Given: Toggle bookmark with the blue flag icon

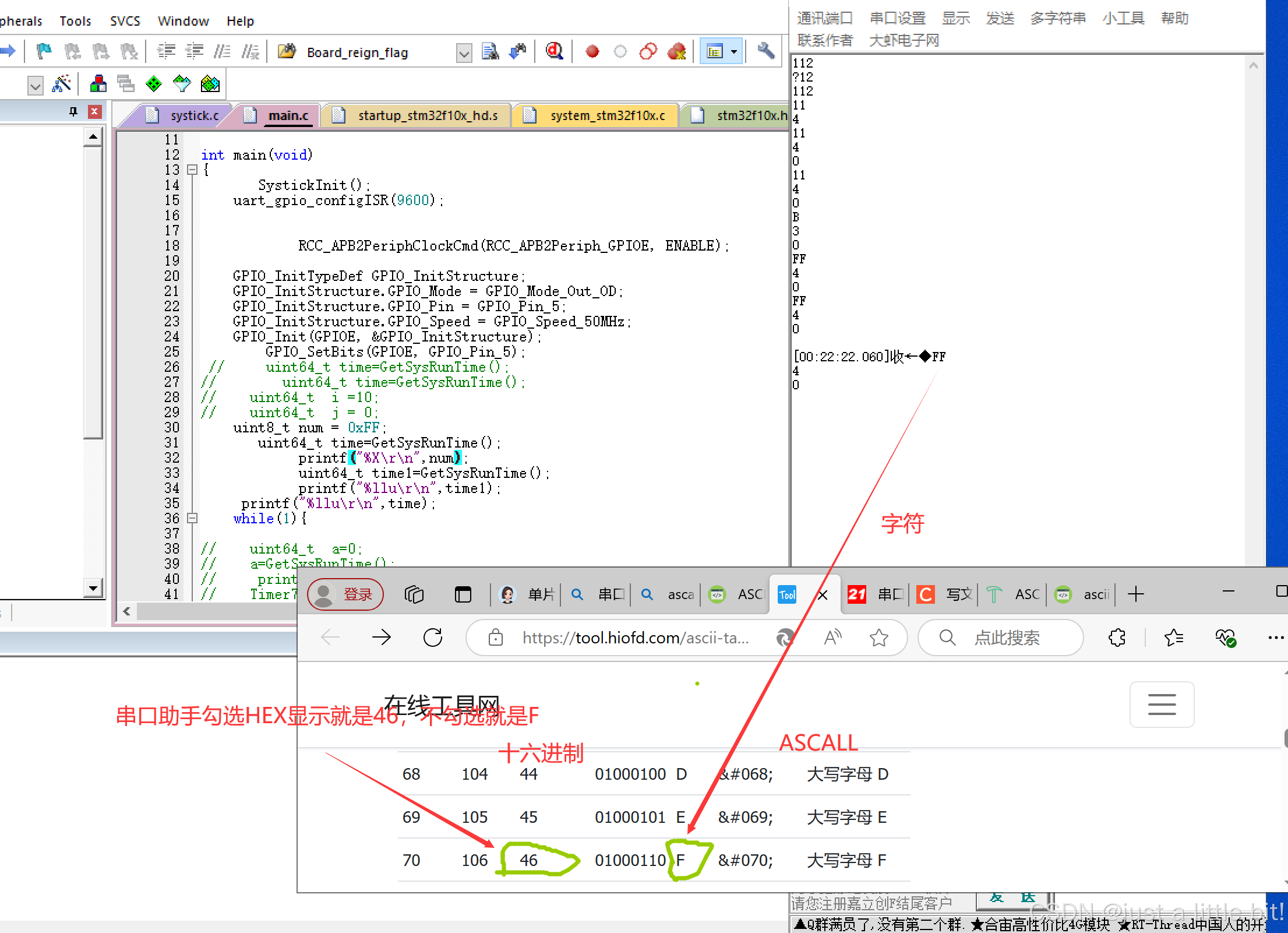Looking at the screenshot, I should (44, 52).
